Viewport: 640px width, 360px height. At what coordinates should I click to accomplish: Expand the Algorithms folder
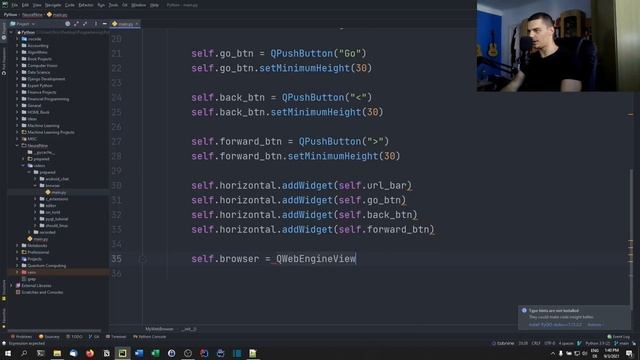click(17, 52)
